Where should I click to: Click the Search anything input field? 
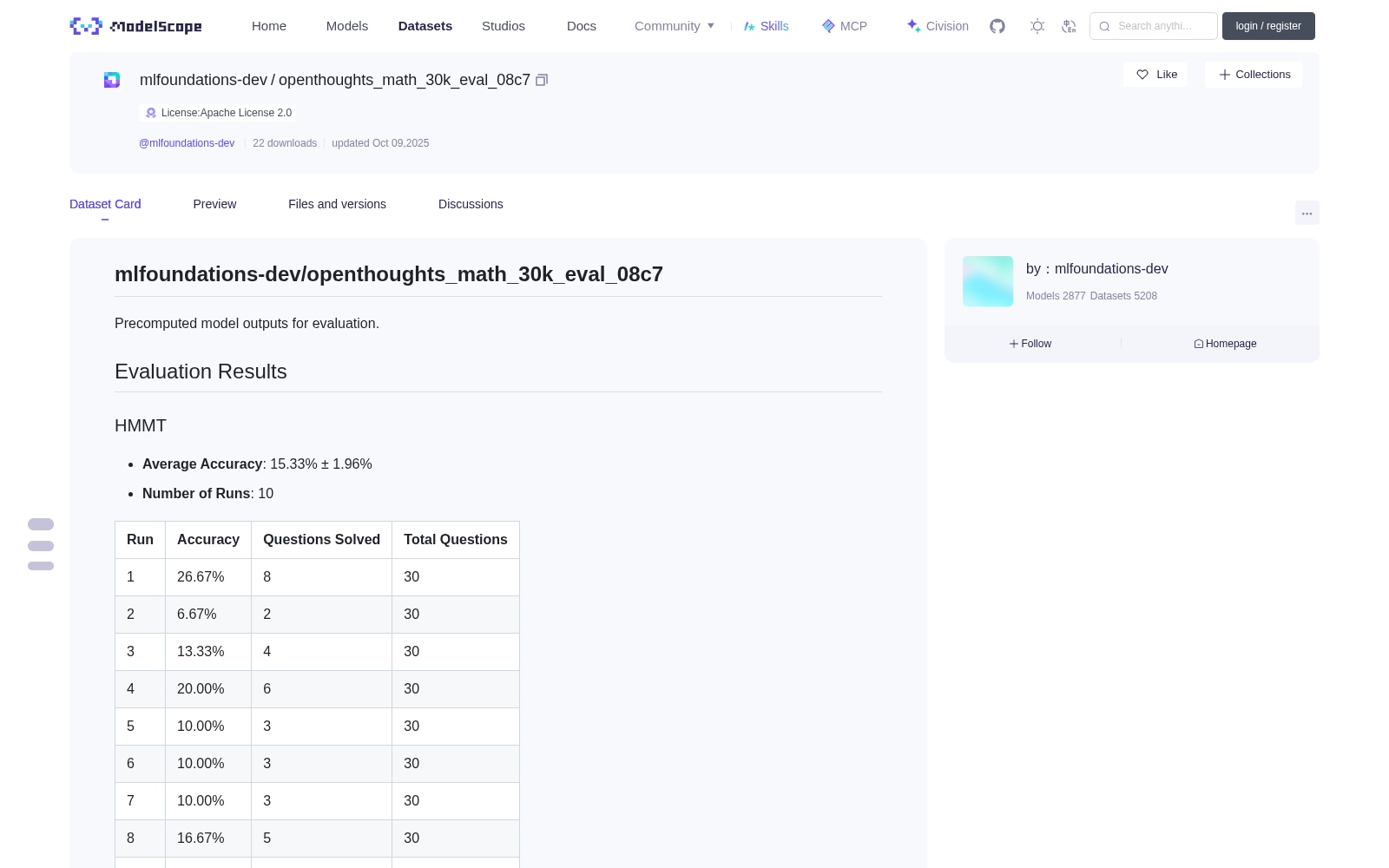tap(1154, 26)
